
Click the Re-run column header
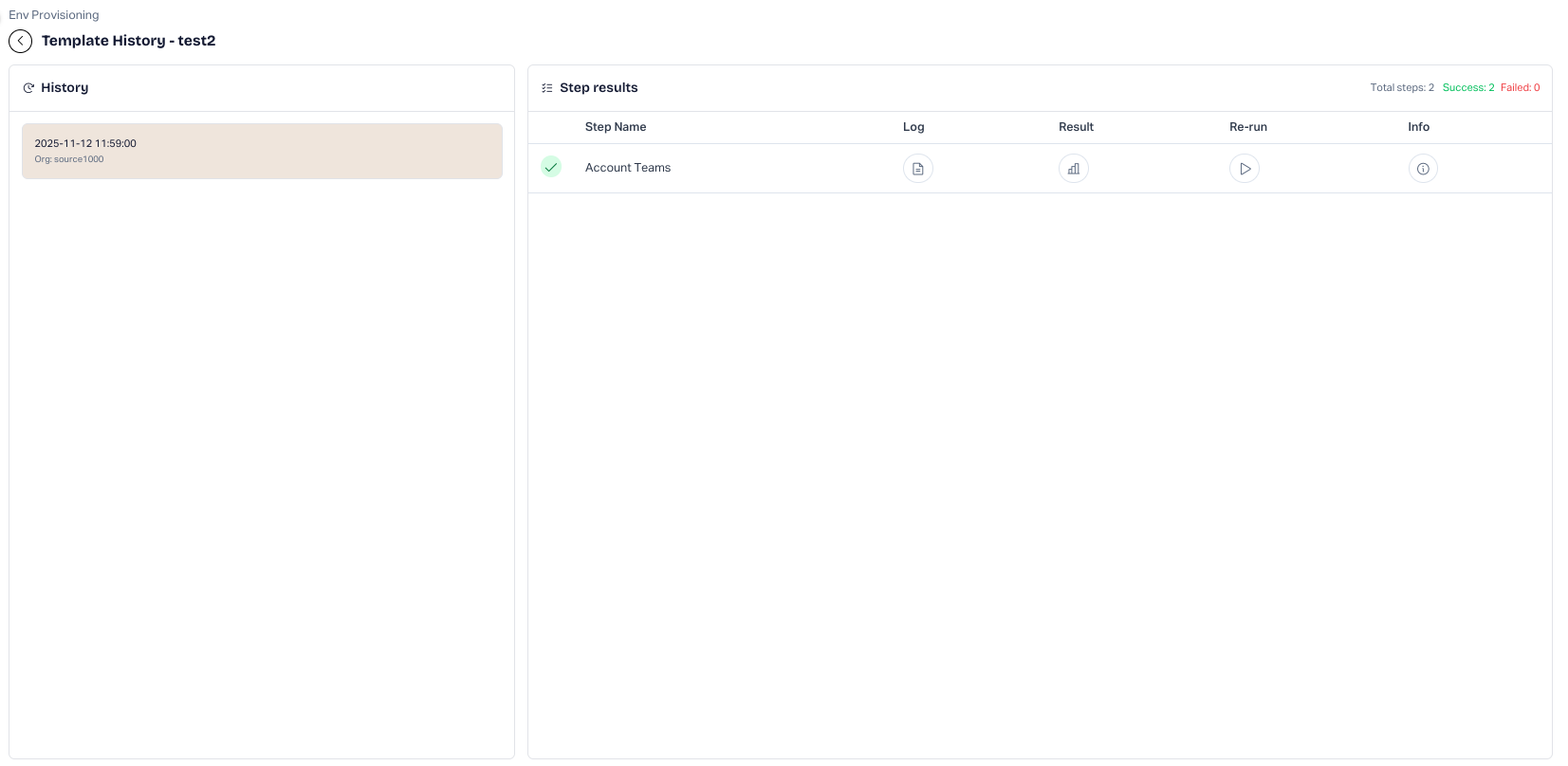[1247, 127]
